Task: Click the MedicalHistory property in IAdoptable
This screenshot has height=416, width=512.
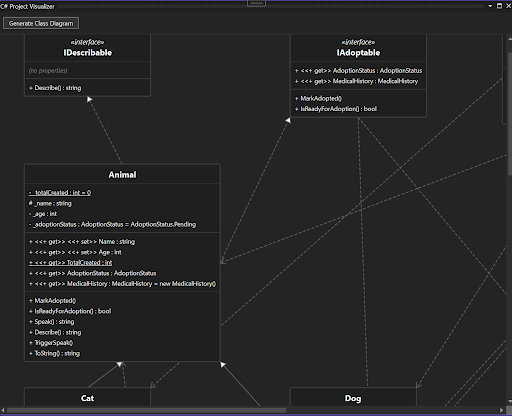Action: 356,81
